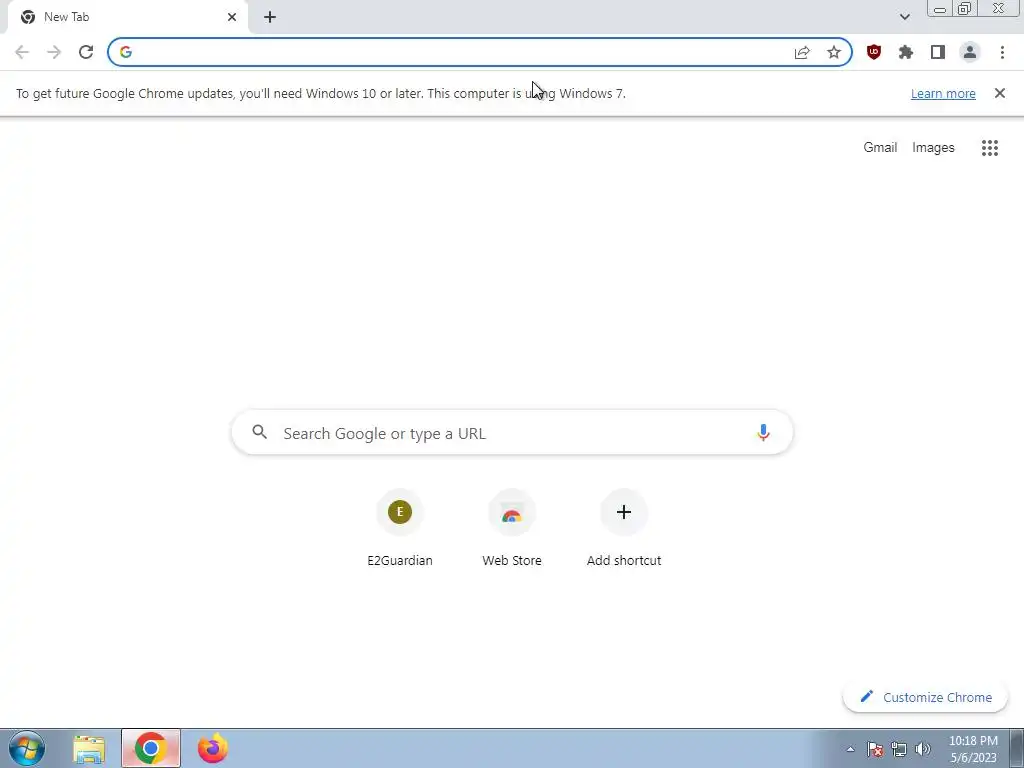
Task: Start voice search with microphone
Action: pos(763,432)
